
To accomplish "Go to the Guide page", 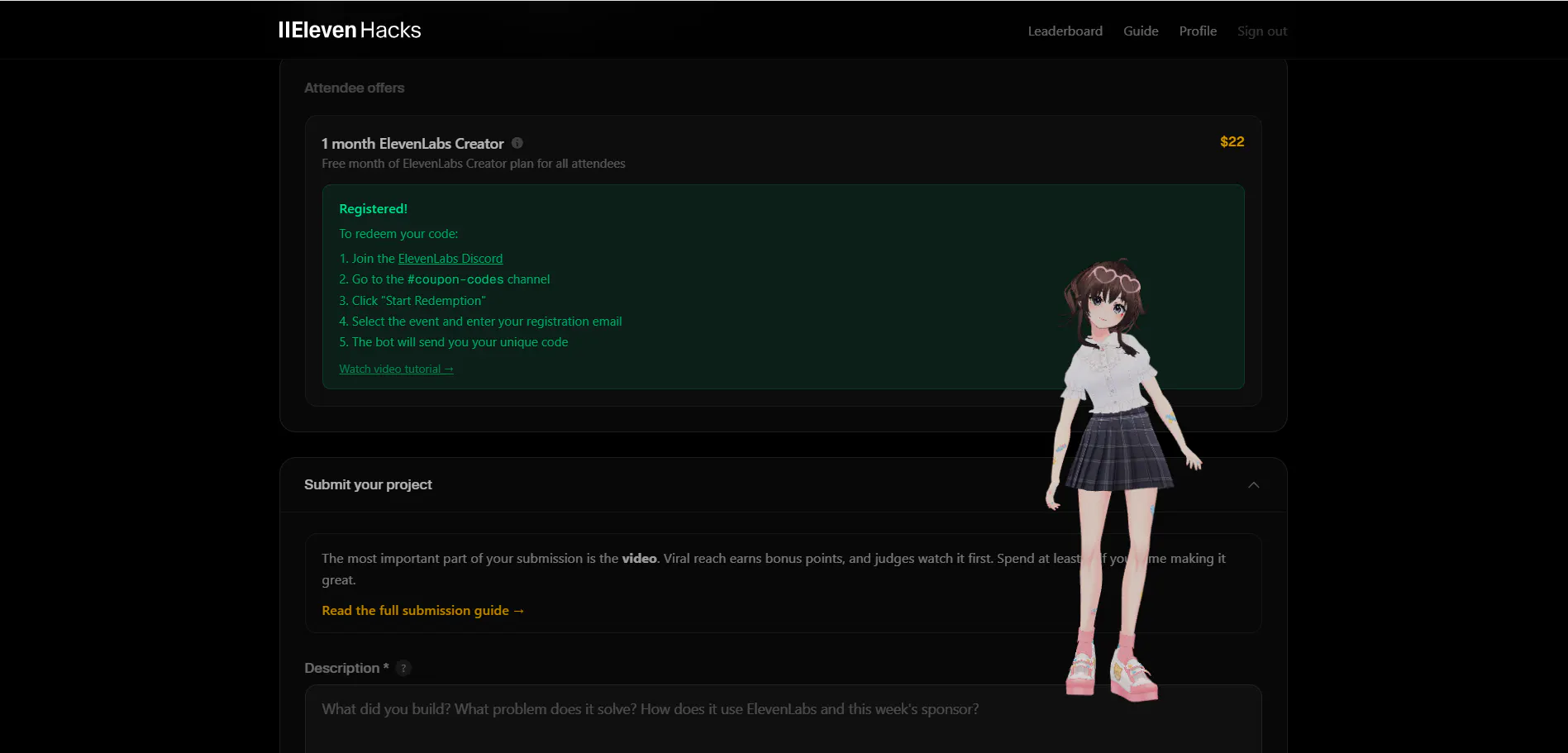I will [1141, 31].
